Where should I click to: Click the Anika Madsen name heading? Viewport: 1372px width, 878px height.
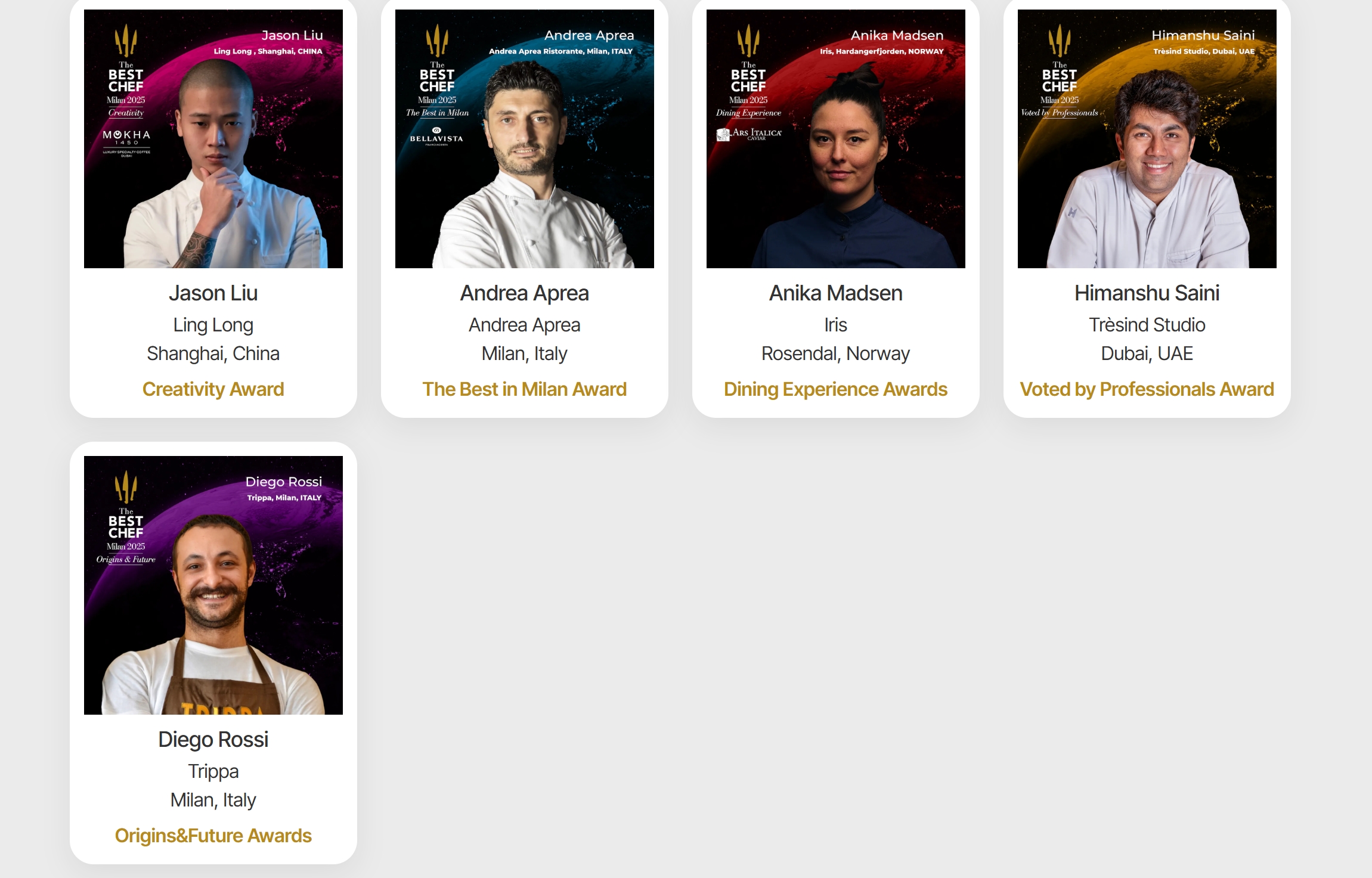[x=836, y=293]
